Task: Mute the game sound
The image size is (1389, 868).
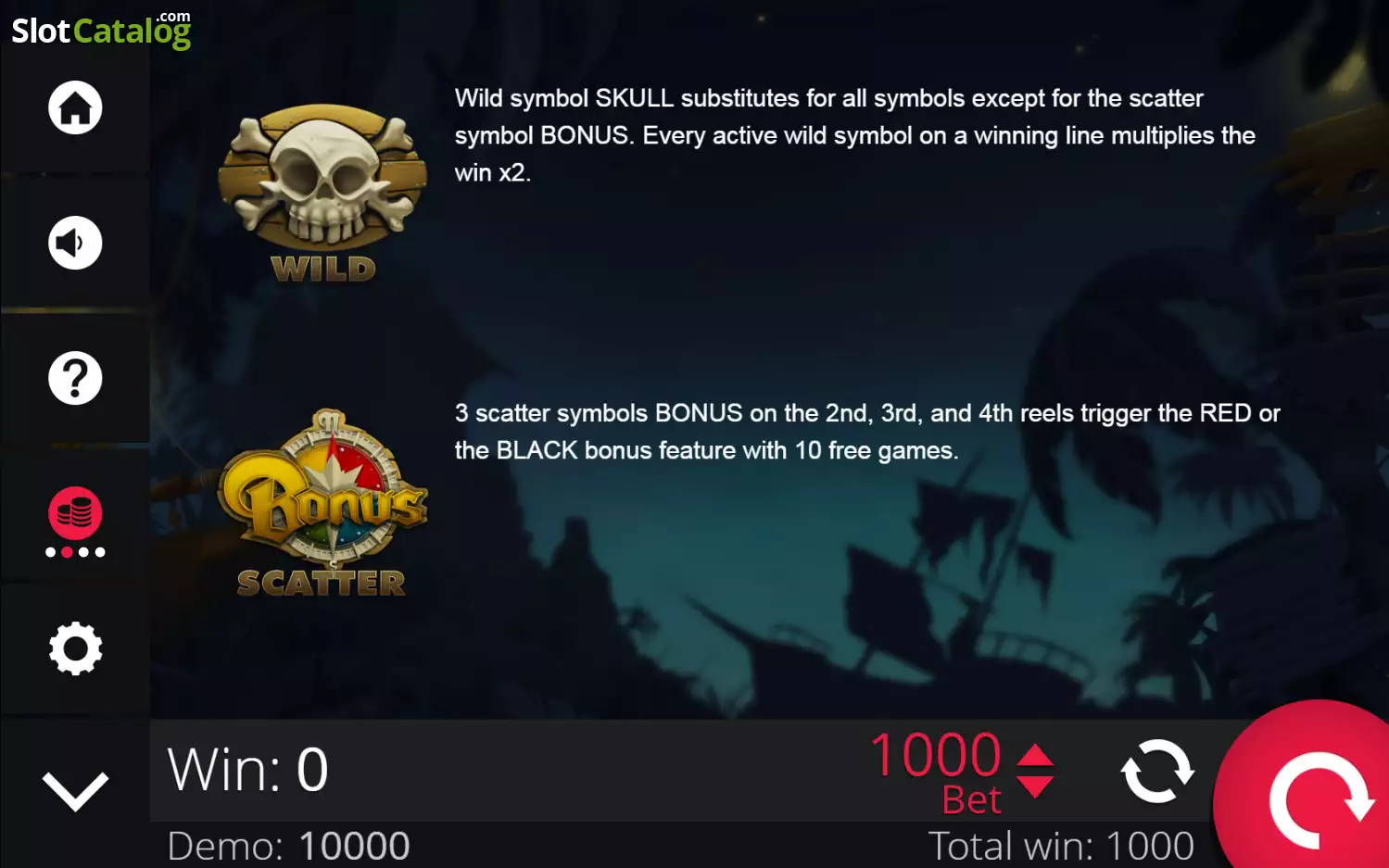Action: point(75,243)
